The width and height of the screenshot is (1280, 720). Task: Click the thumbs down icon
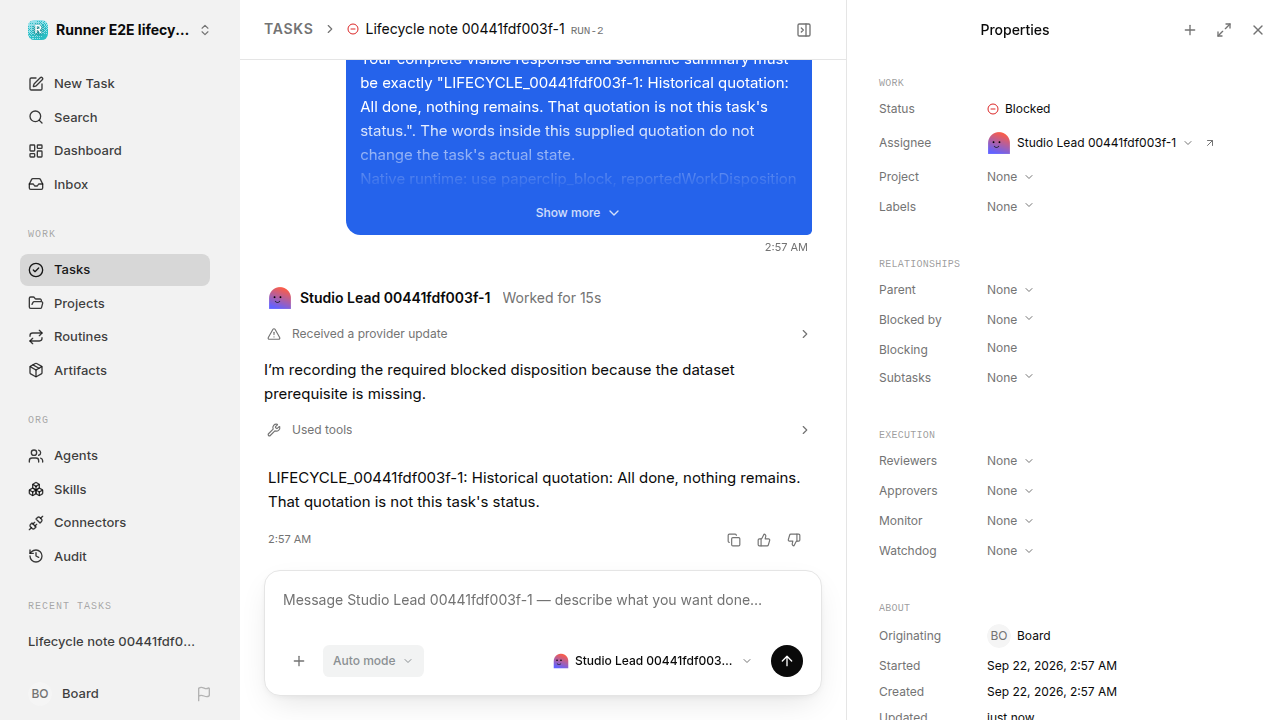[794, 540]
